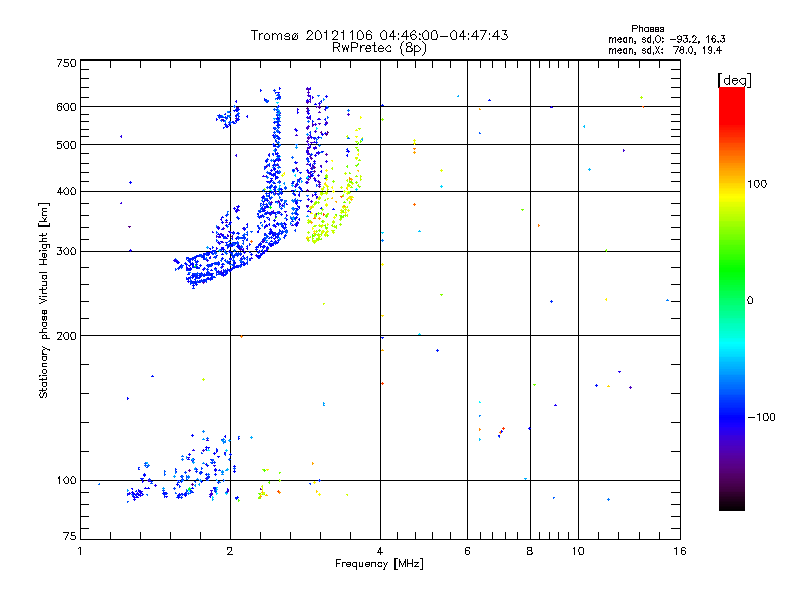This screenshot has height=600, width=800.
Task: Select the 'RwPretec (8p)' subtitle text
Action: (379, 48)
